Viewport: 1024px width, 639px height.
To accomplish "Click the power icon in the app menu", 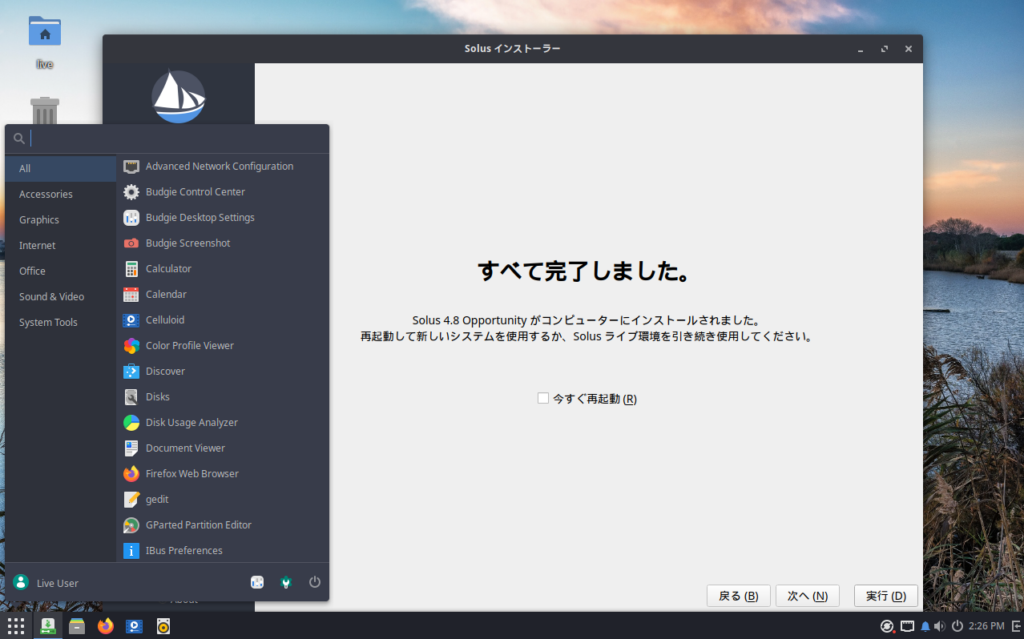I will pos(314,582).
